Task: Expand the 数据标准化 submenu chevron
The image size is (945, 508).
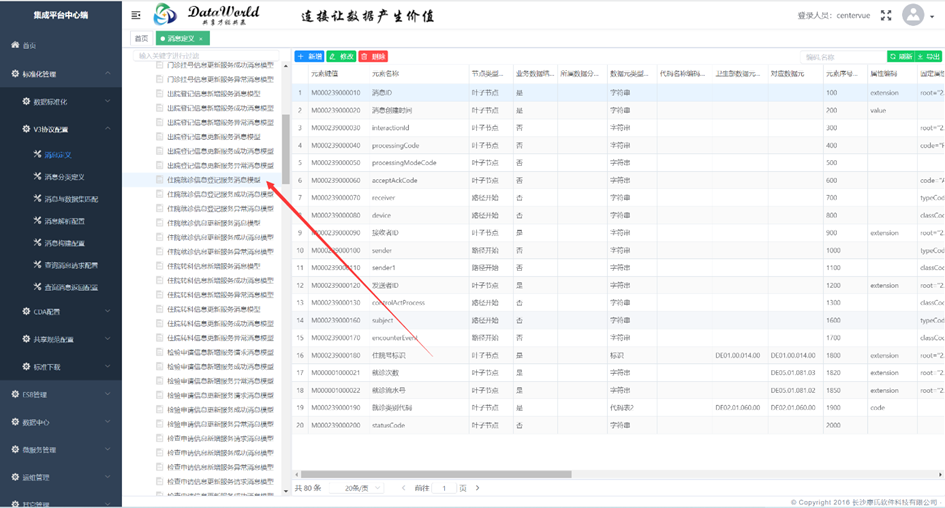Action: (108, 101)
